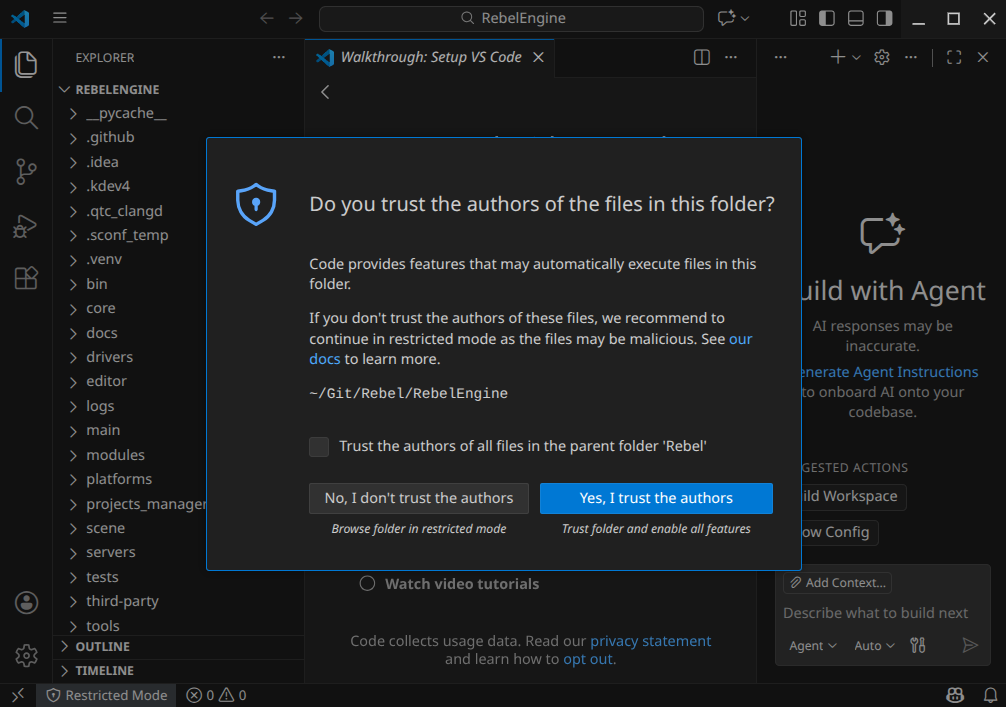Open the opt out link
1006x707 pixels.
pos(588,659)
